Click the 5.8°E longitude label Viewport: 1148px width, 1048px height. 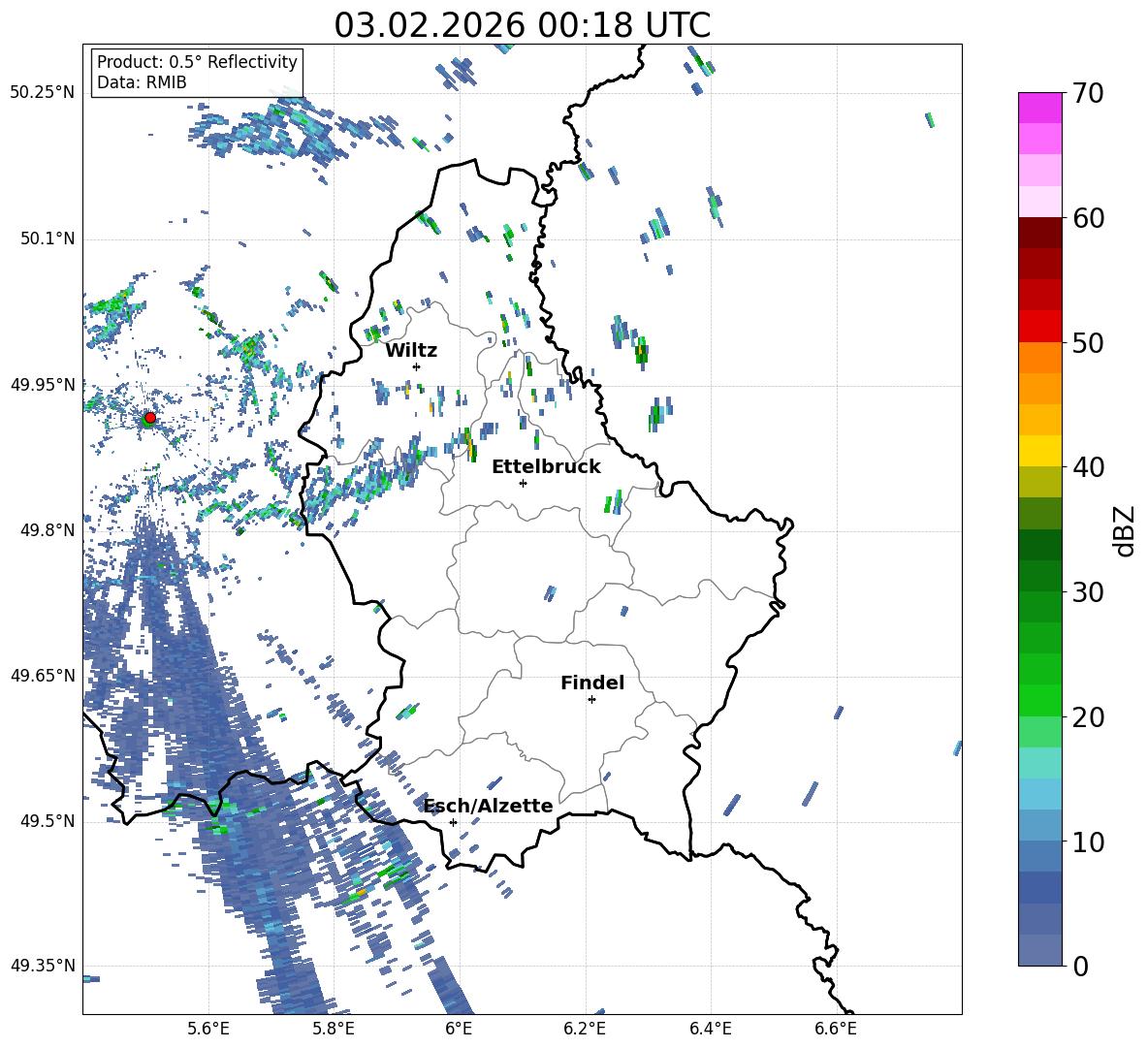pyautogui.click(x=334, y=1029)
